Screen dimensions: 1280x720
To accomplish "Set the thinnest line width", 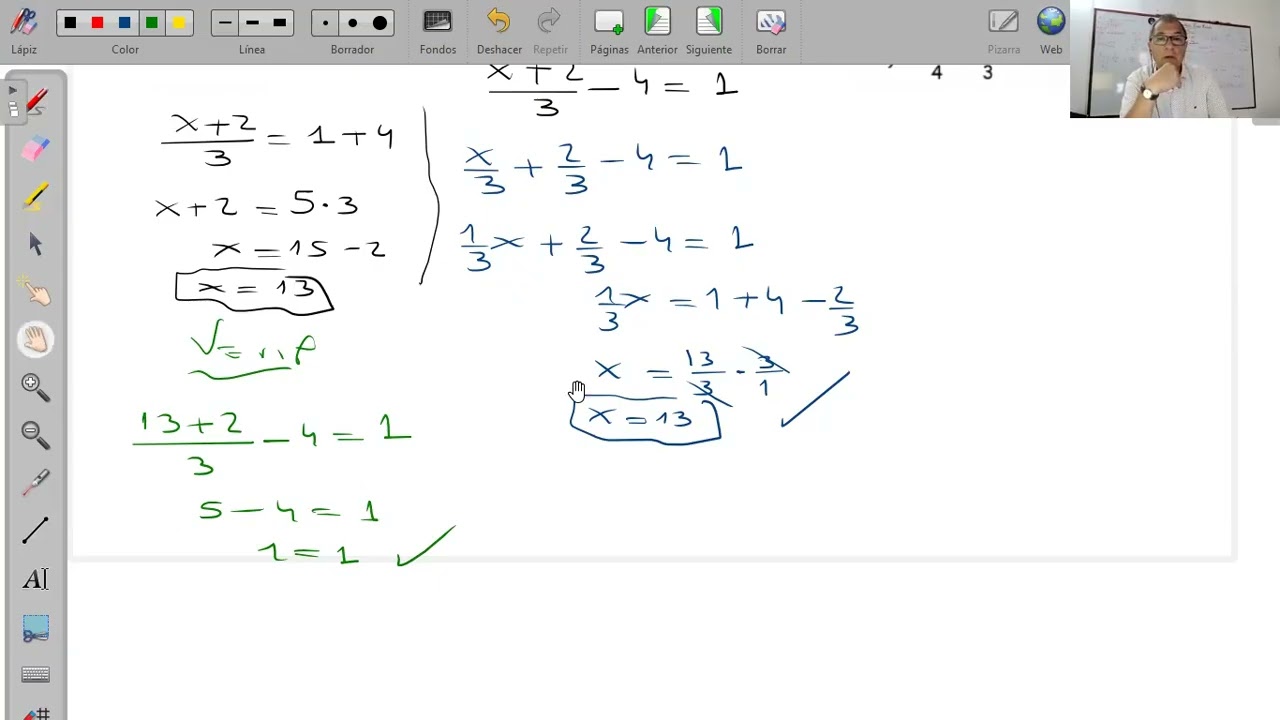I will point(225,23).
